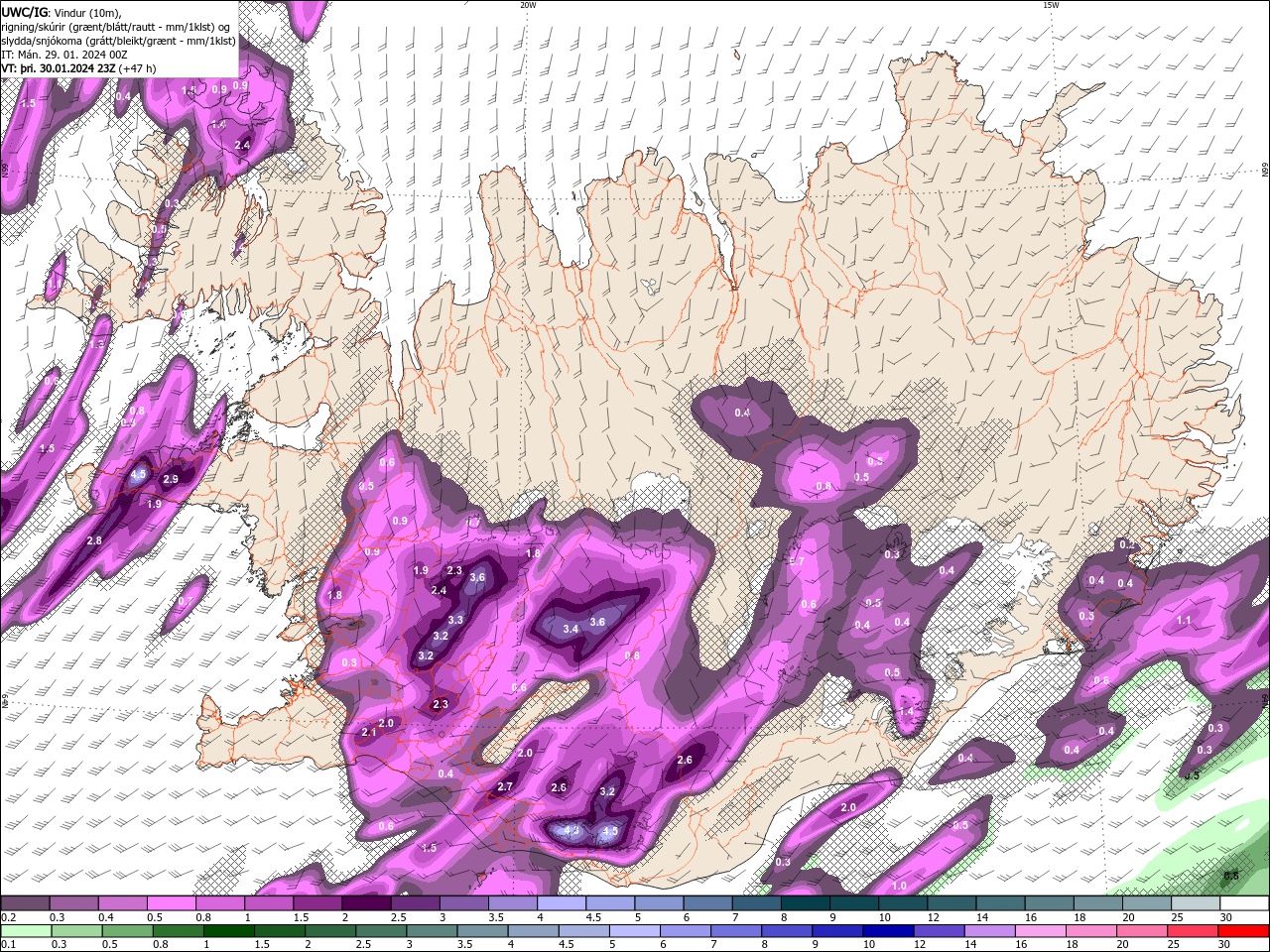
Task: Pick the dull mauve 0.2 swatch starting snow legend
Action: pos(25,903)
